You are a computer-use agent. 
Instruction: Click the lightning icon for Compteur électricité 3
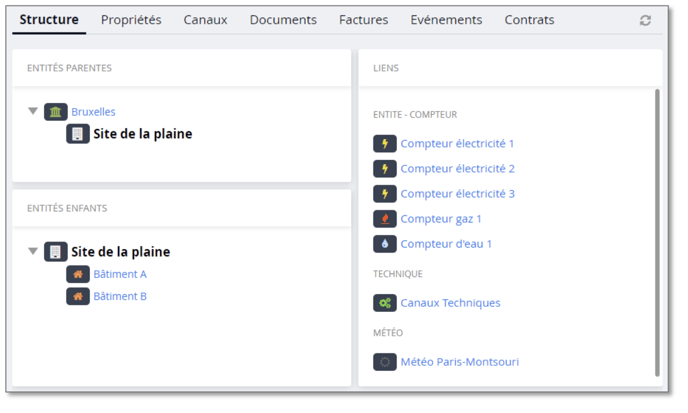tap(385, 194)
